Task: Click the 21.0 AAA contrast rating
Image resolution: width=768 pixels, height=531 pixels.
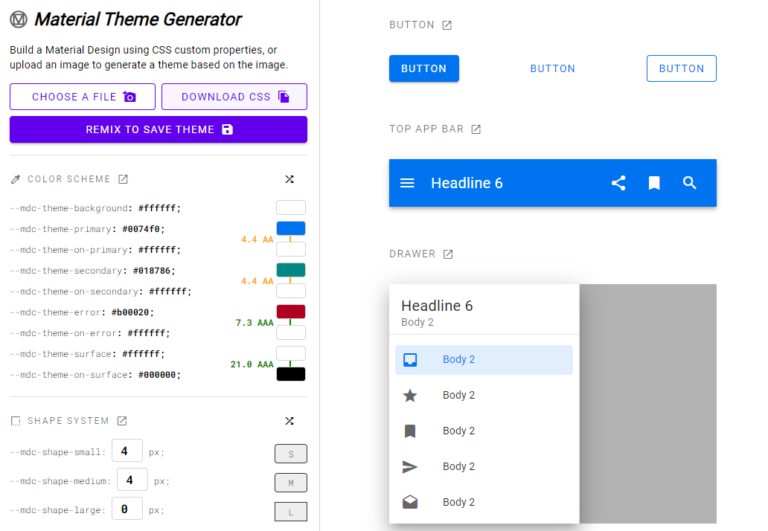Action: [x=252, y=364]
